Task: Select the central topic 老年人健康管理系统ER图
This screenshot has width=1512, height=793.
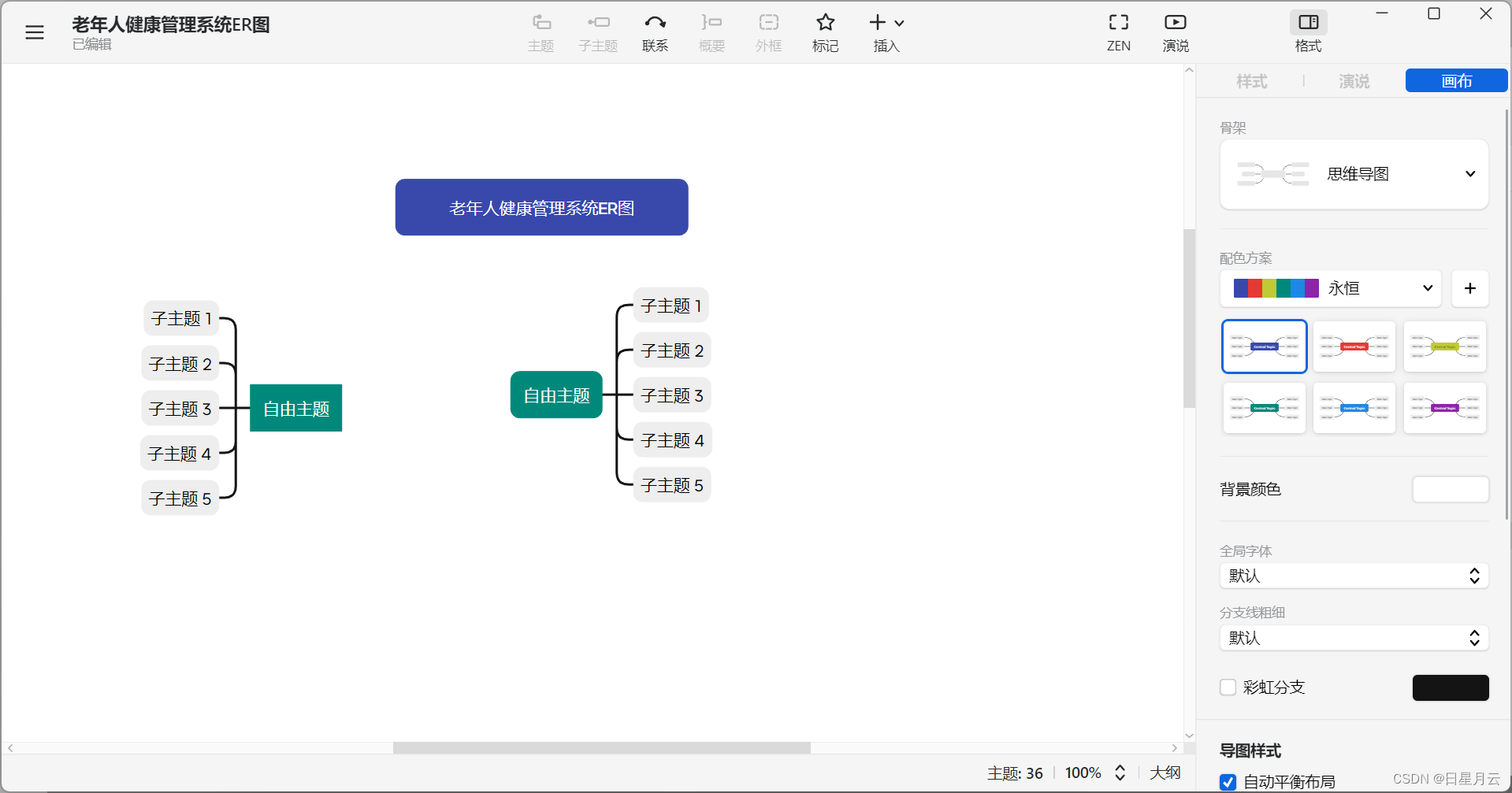Action: [x=542, y=207]
